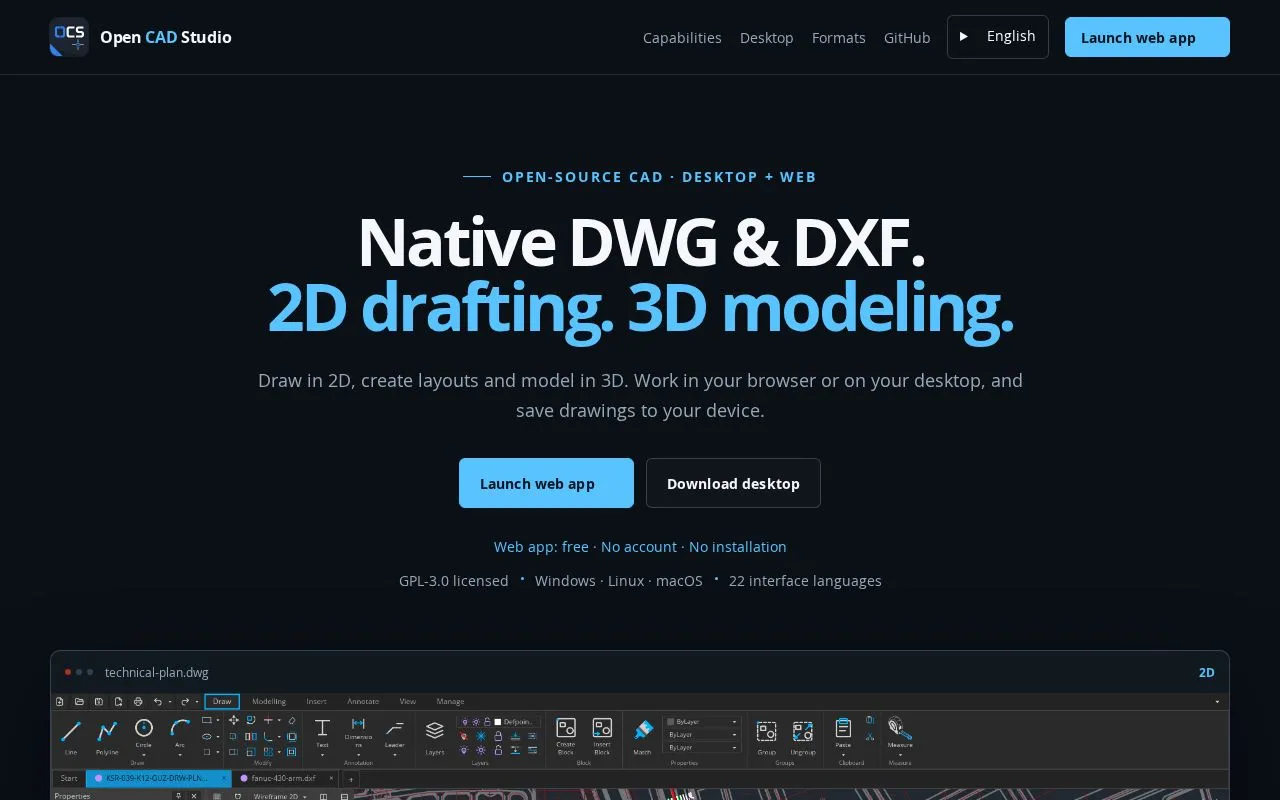Click the Move tool icon in Modify

(234, 720)
